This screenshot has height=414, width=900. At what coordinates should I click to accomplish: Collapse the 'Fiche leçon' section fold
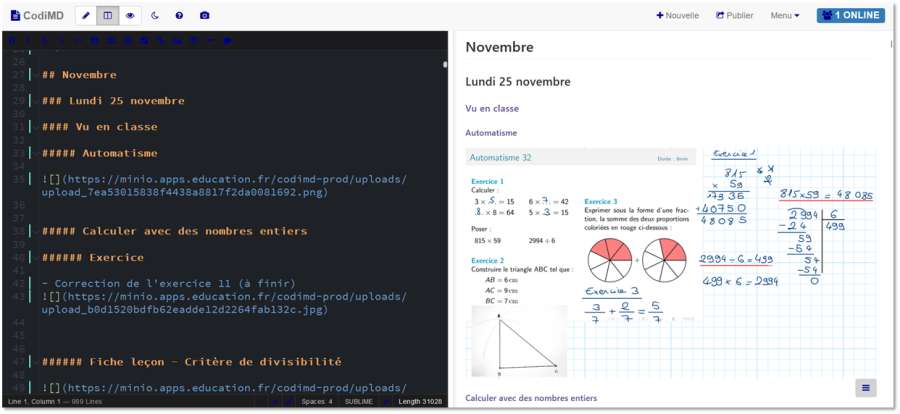click(x=36, y=362)
